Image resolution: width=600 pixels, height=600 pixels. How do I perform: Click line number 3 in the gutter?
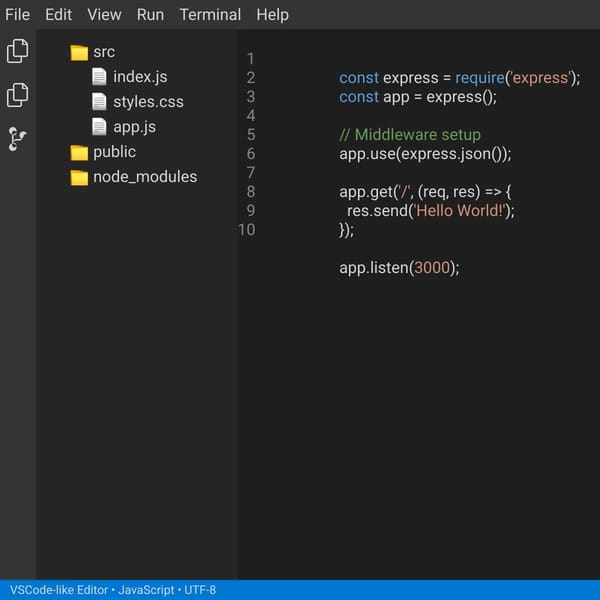click(x=251, y=97)
